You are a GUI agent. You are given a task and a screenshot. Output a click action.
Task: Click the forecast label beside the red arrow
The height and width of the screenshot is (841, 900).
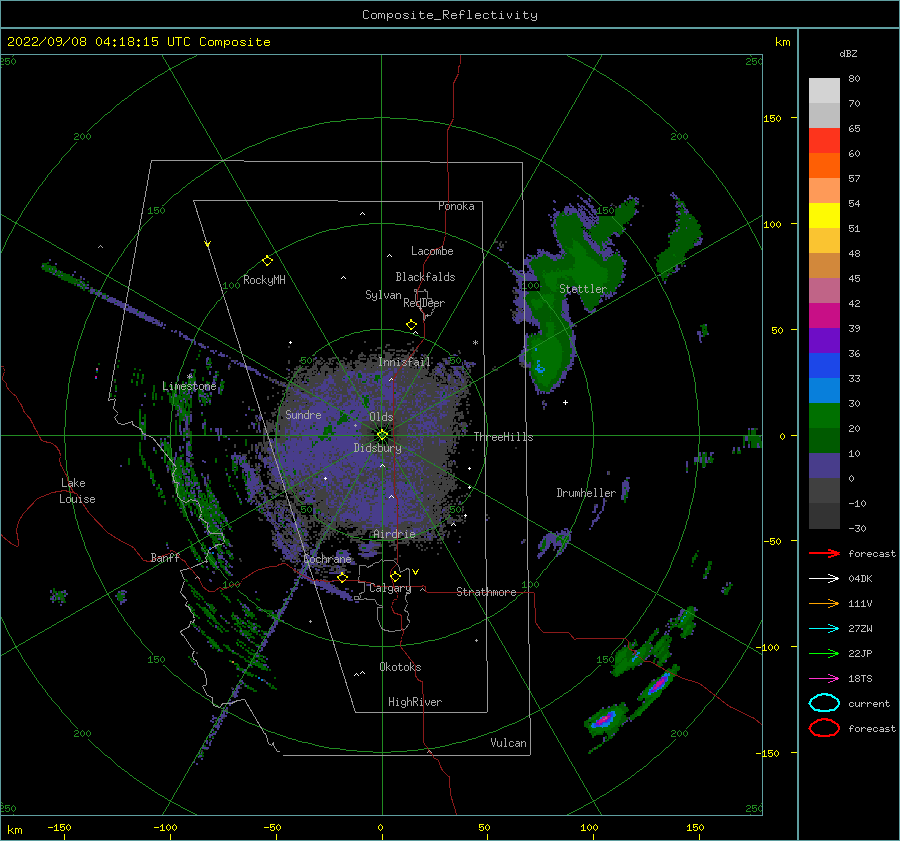pos(872,553)
